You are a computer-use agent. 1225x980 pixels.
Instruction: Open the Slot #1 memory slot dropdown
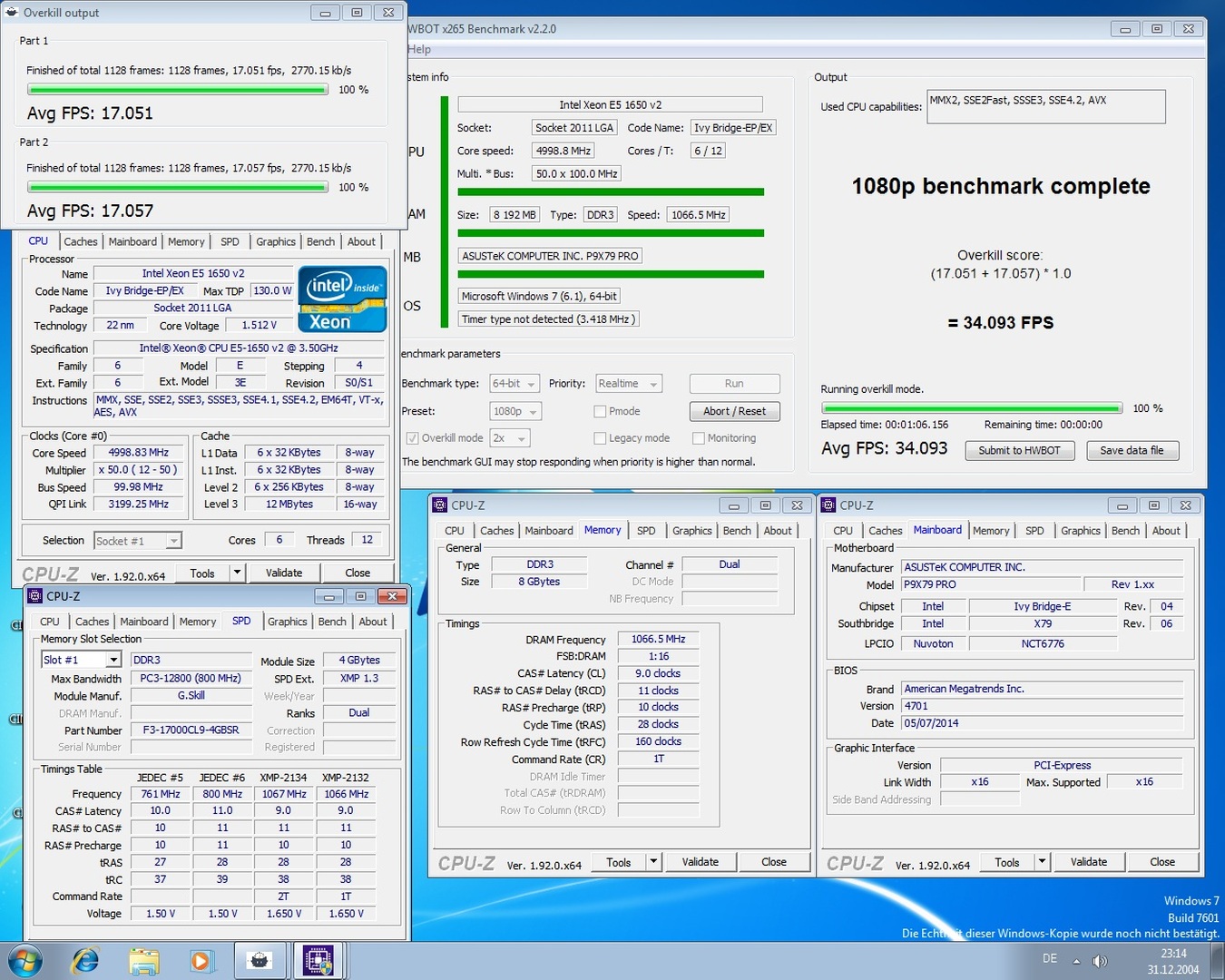(x=81, y=660)
